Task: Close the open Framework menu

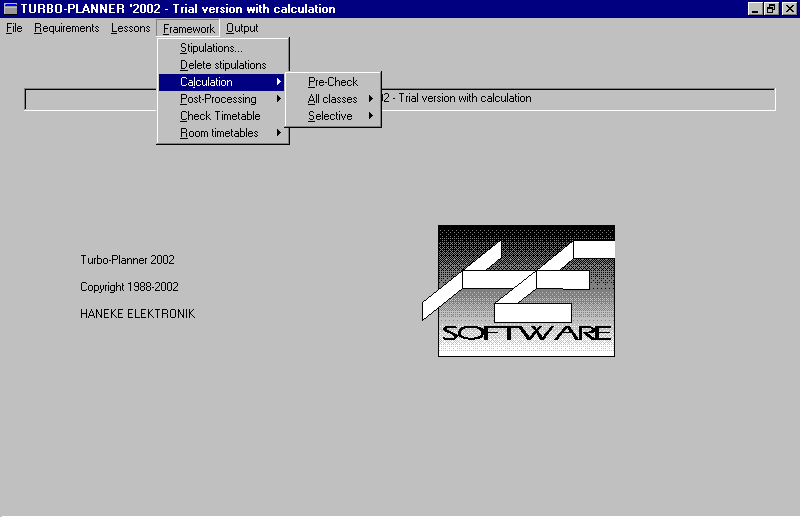Action: point(188,29)
